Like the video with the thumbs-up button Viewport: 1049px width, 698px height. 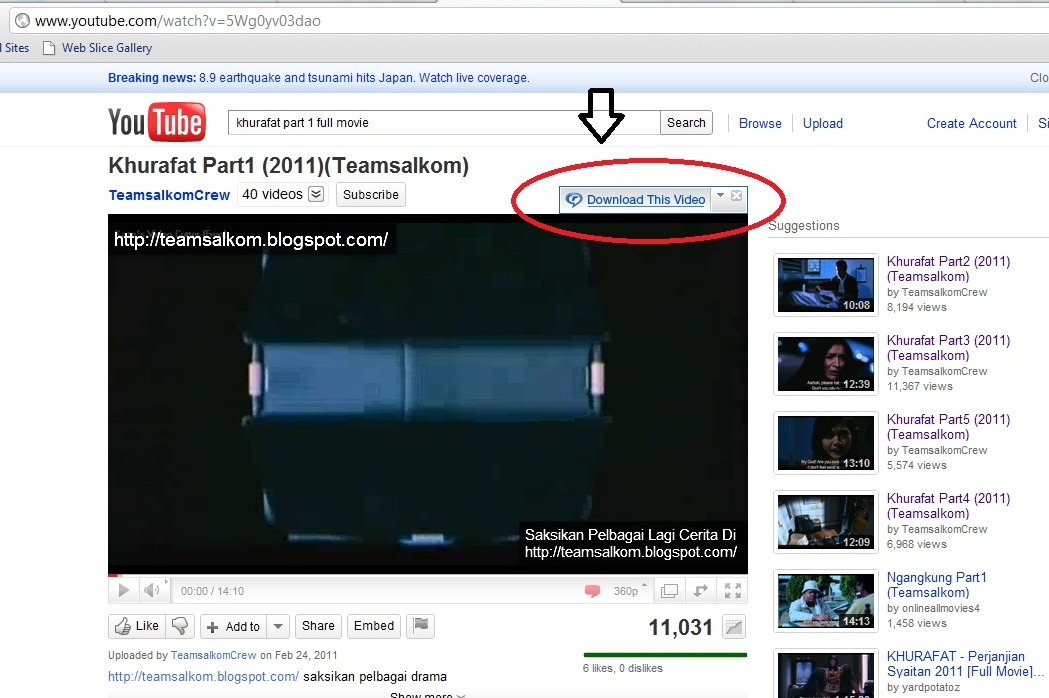(136, 626)
